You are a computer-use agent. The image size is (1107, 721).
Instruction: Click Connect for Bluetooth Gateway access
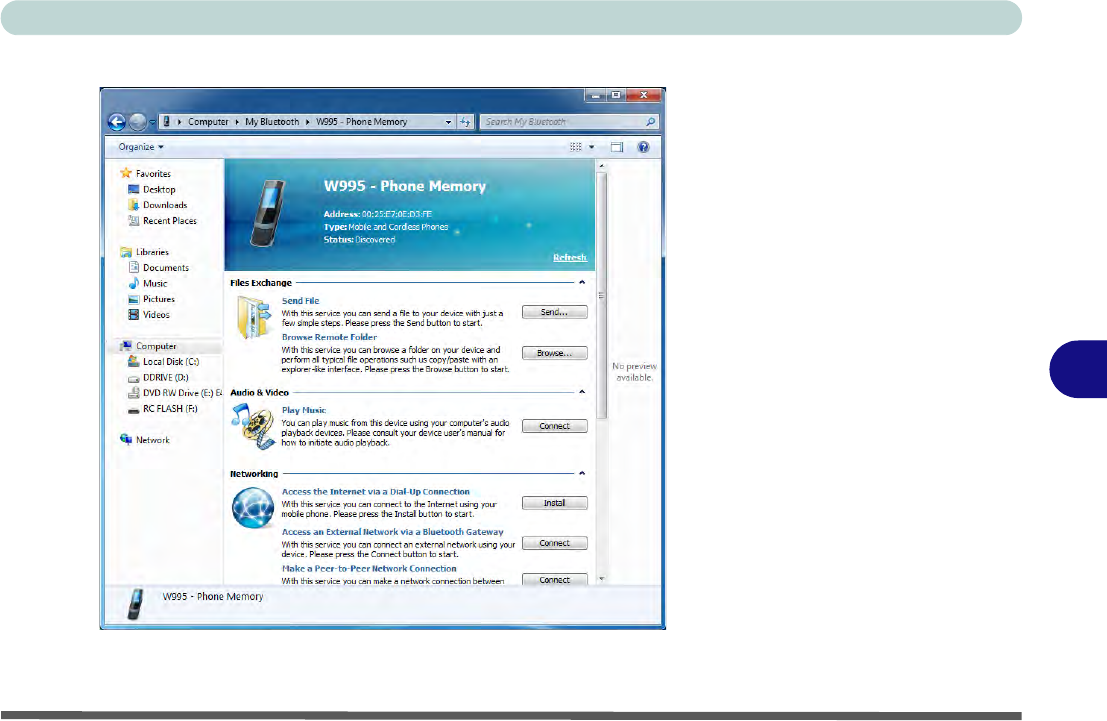pyautogui.click(x=554, y=543)
